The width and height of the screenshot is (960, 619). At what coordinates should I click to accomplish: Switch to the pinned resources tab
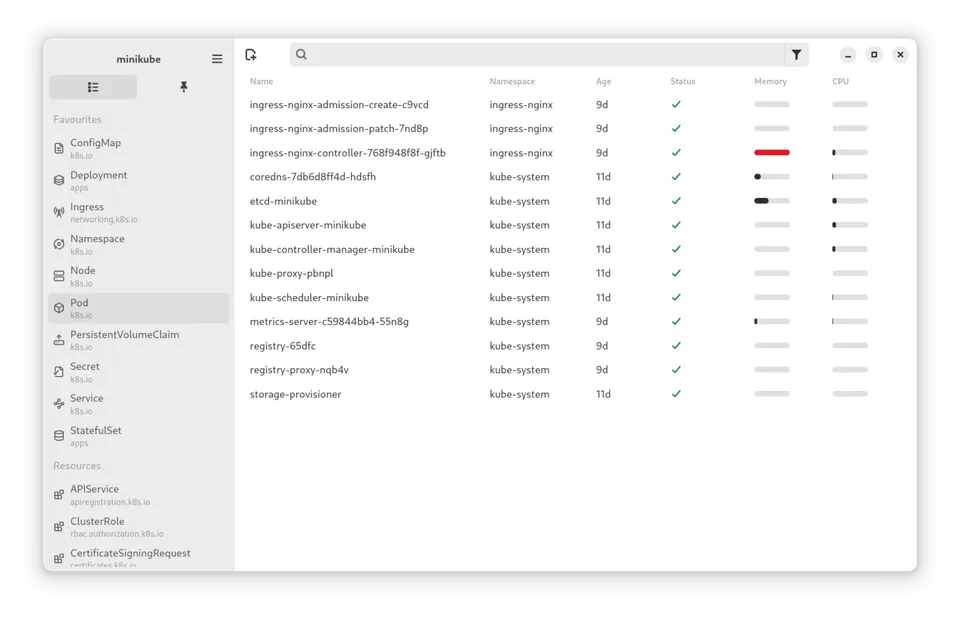click(x=184, y=87)
